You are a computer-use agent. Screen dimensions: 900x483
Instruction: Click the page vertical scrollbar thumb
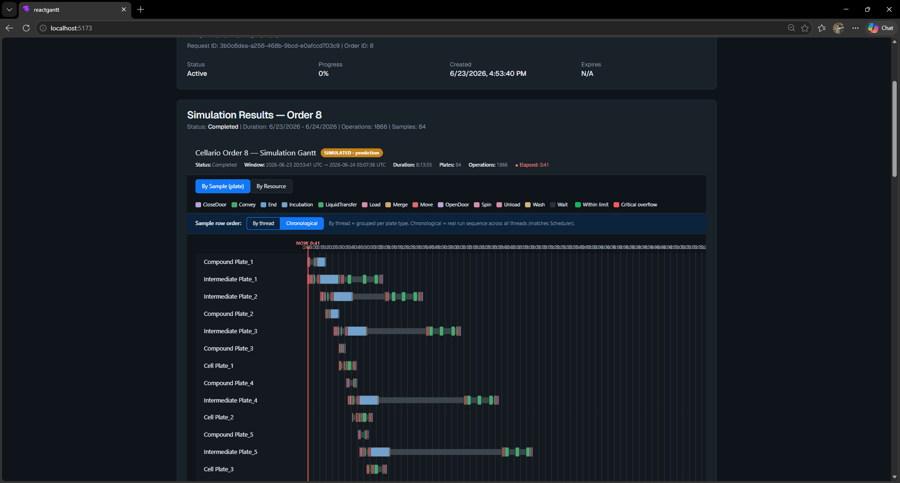894,129
